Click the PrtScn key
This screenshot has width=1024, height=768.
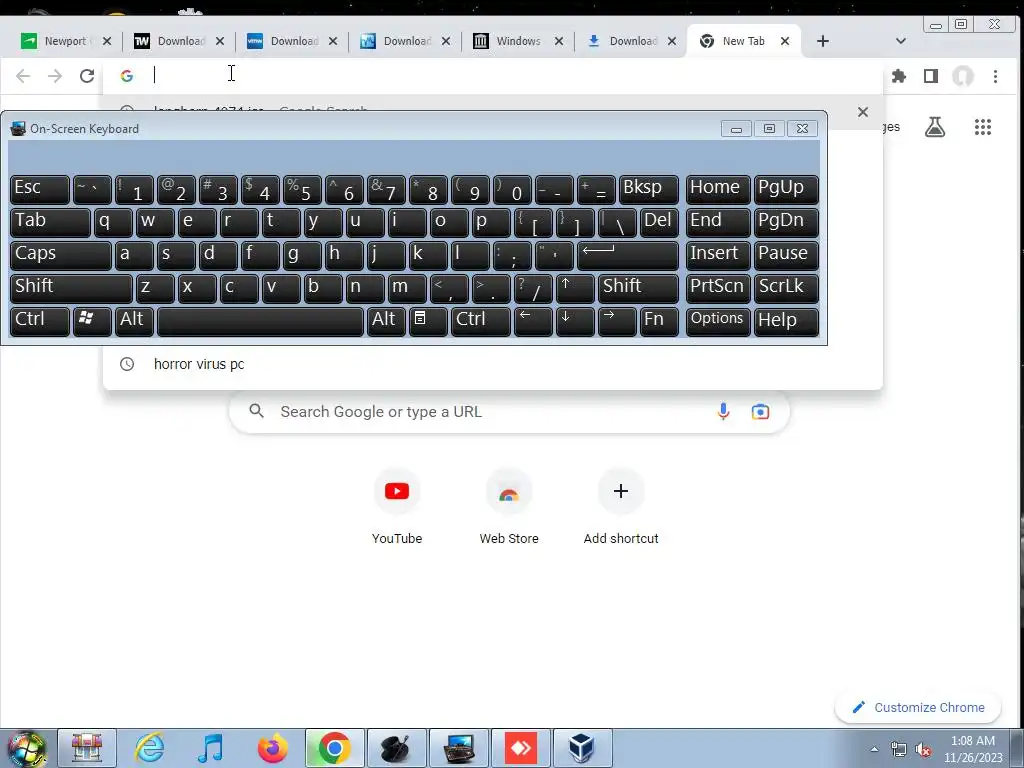[718, 288]
